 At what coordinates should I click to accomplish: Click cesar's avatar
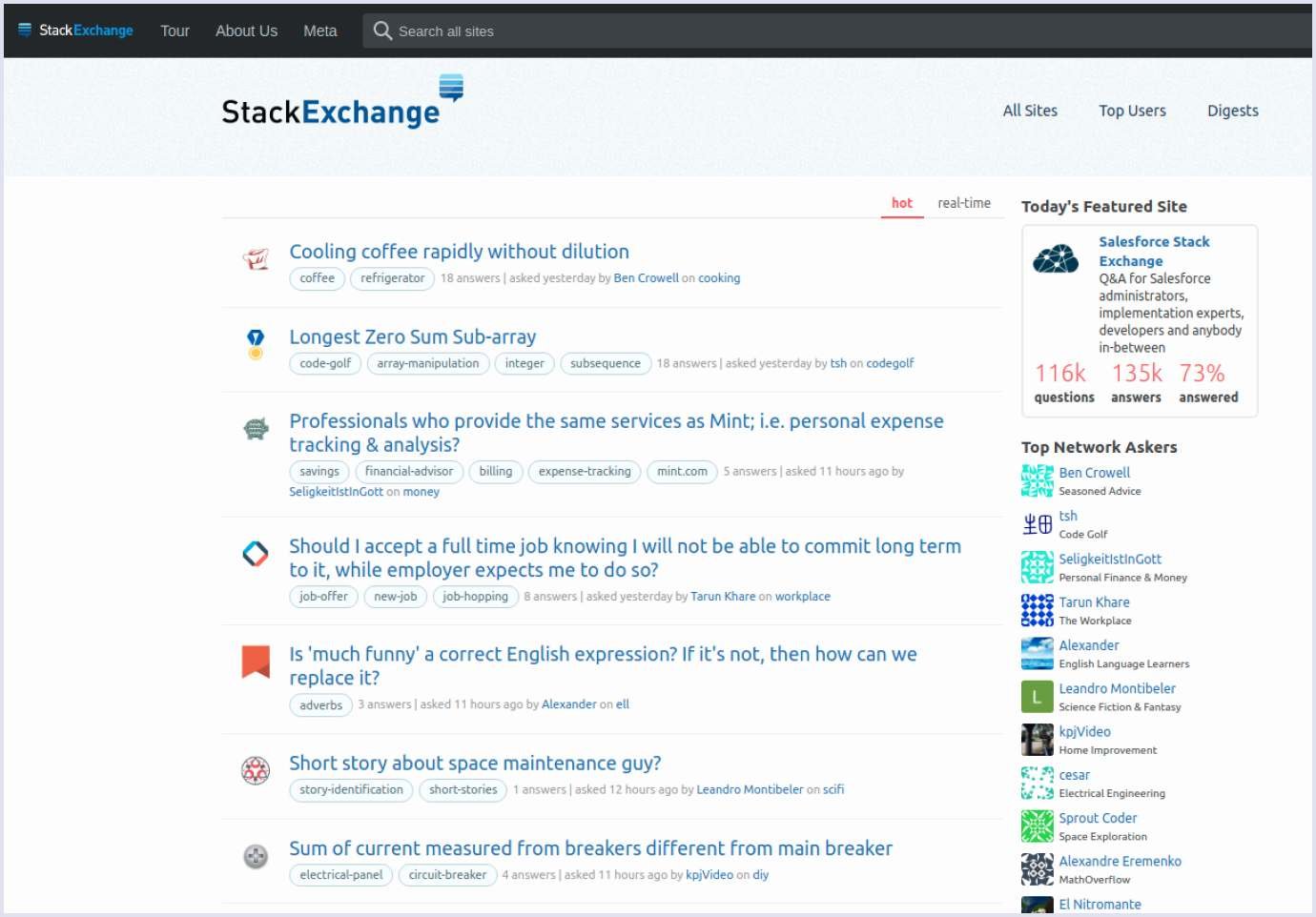click(x=1038, y=784)
